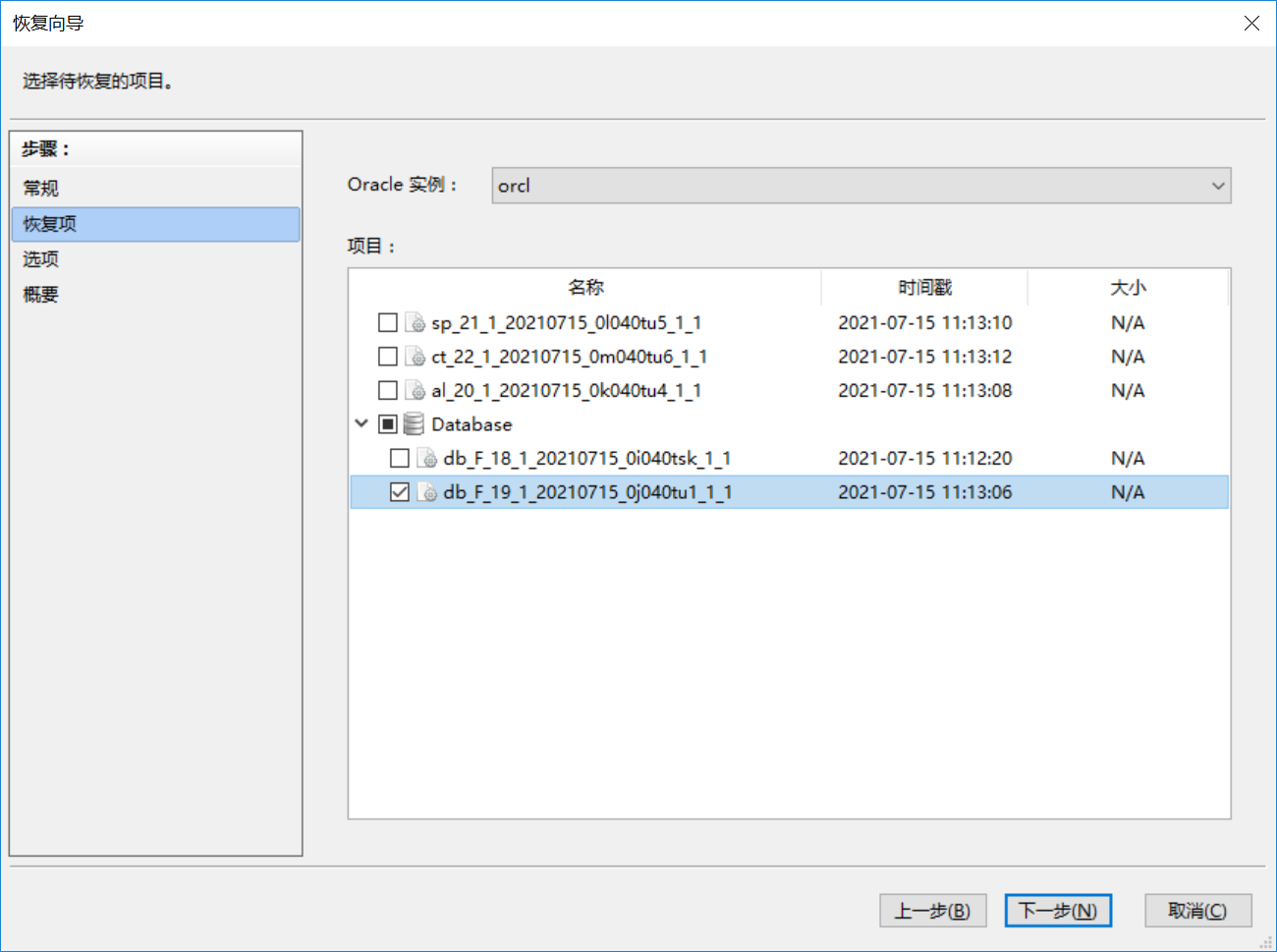The width and height of the screenshot is (1277, 952).
Task: Sort items by the 时间戳 column header
Action: click(924, 288)
